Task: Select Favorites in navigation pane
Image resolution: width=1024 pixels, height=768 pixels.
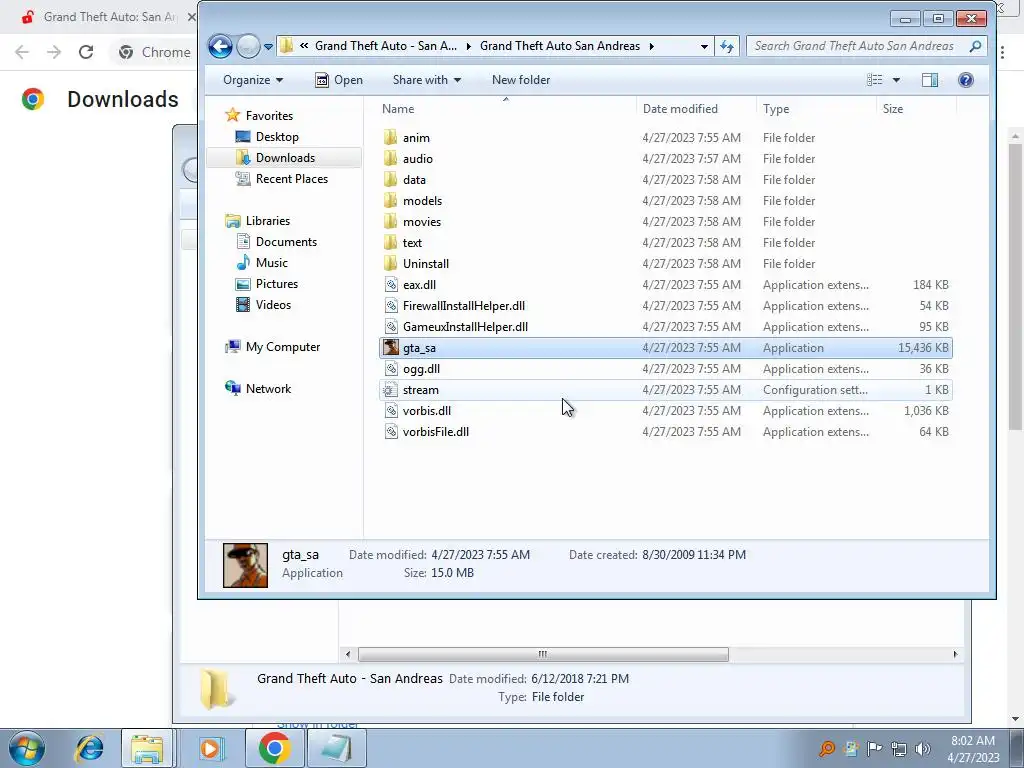Action: coord(269,116)
